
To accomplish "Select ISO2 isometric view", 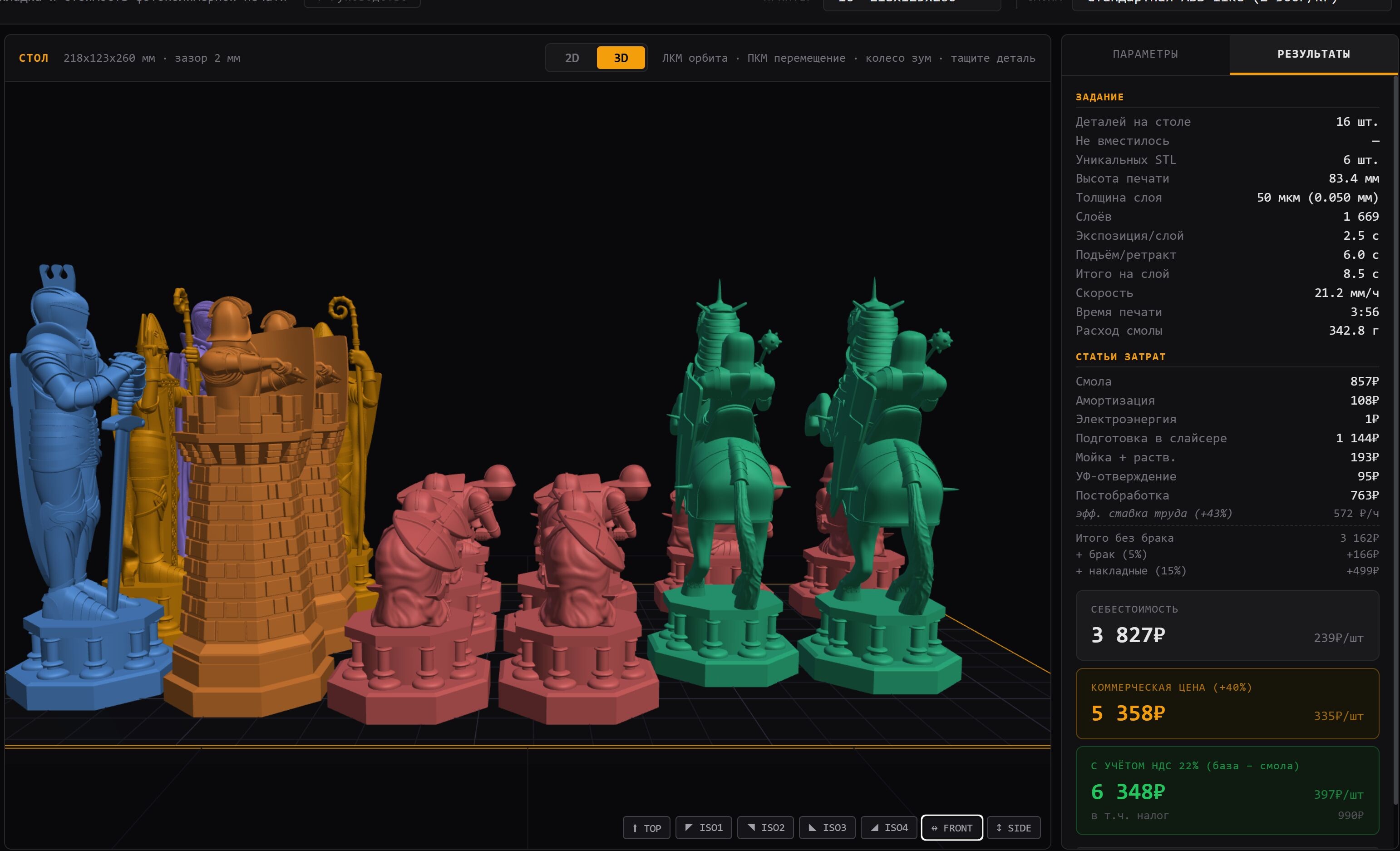I will click(x=765, y=828).
